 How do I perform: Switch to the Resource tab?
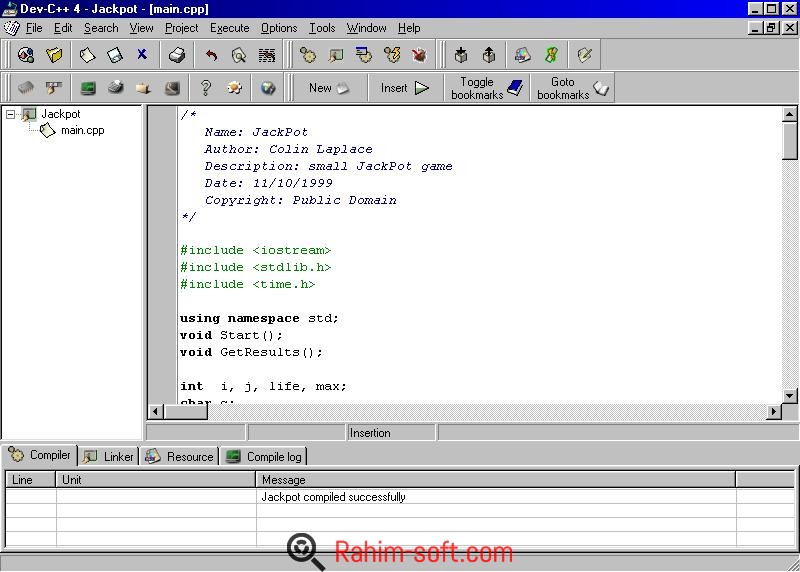point(179,457)
